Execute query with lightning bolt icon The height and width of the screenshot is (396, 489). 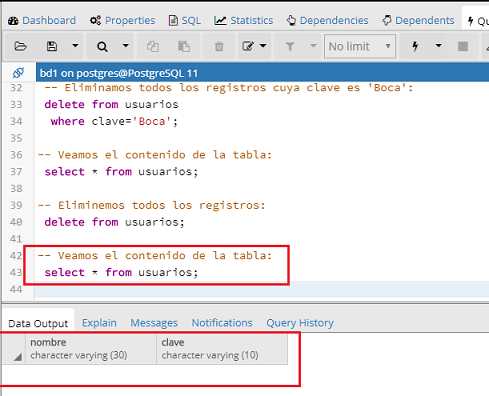[415, 46]
